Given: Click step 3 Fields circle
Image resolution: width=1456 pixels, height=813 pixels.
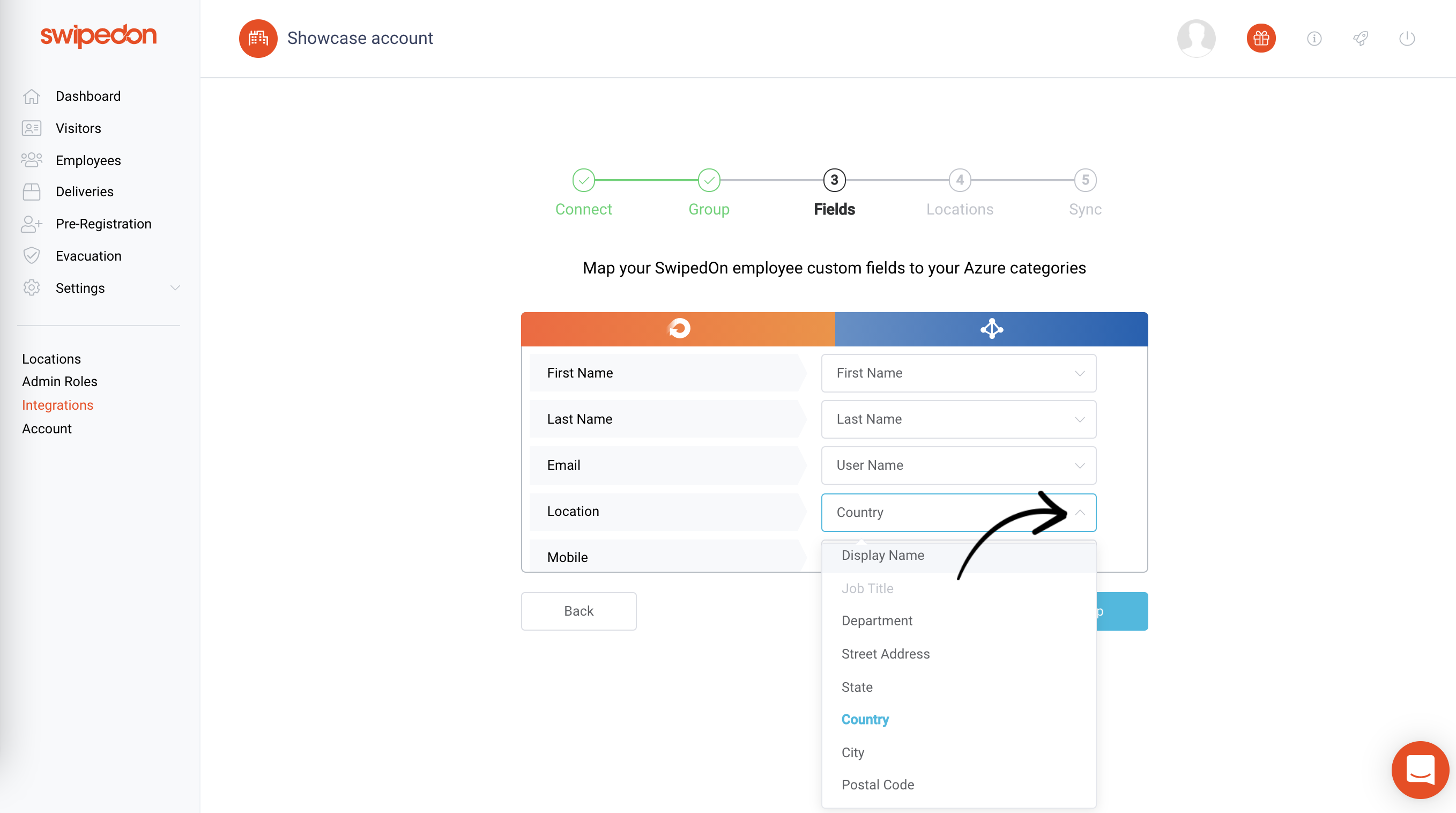Looking at the screenshot, I should (834, 180).
